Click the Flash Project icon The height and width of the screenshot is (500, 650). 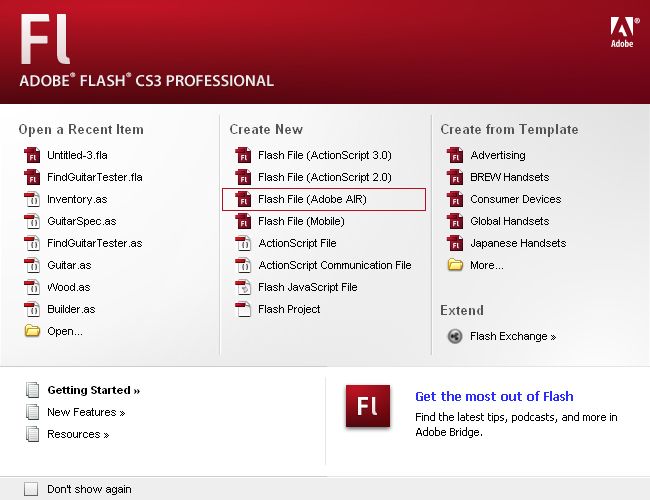(243, 309)
